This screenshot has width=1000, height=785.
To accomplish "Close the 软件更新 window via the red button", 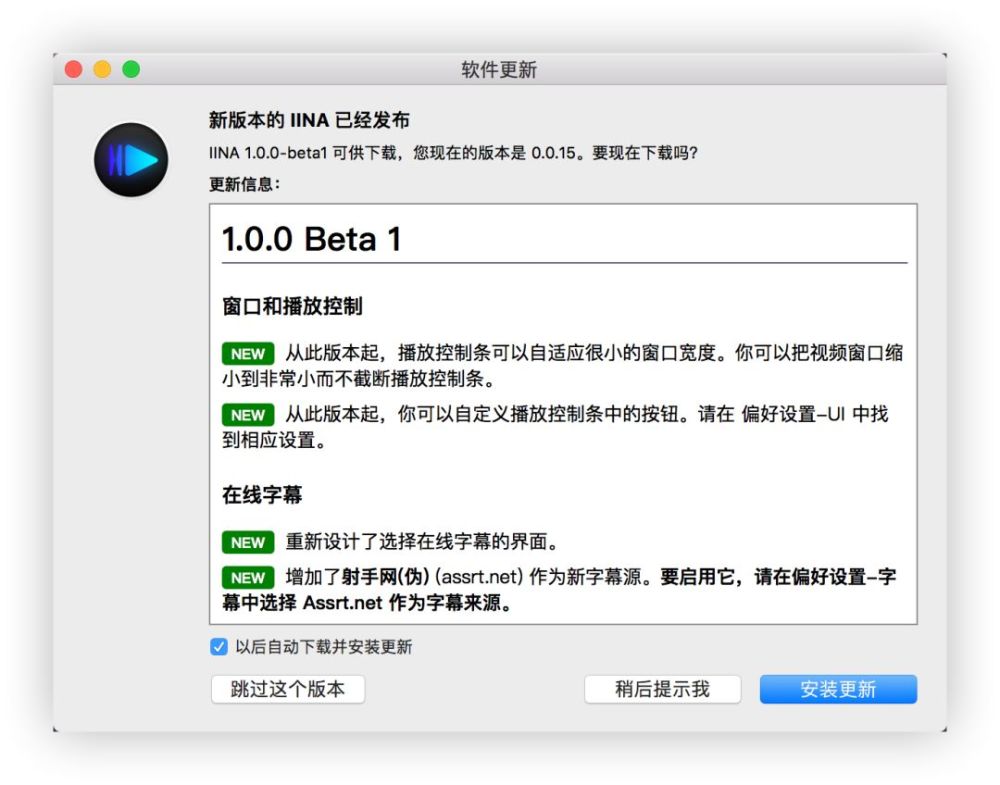I will 74,69.
